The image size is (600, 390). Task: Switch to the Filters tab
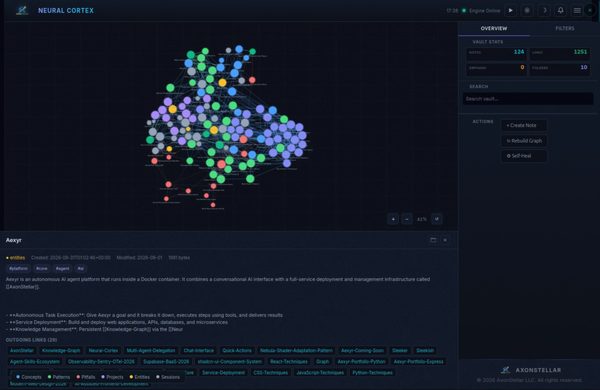click(x=565, y=28)
